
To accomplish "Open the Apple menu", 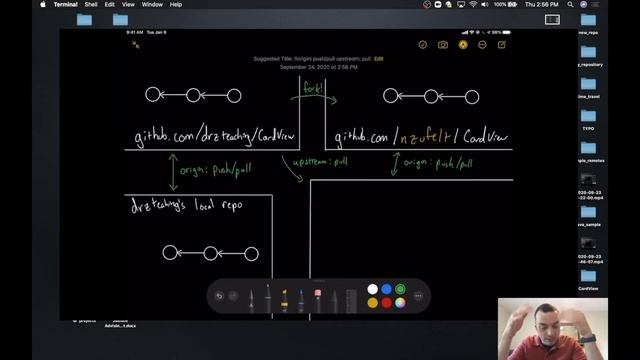I will [43, 4].
